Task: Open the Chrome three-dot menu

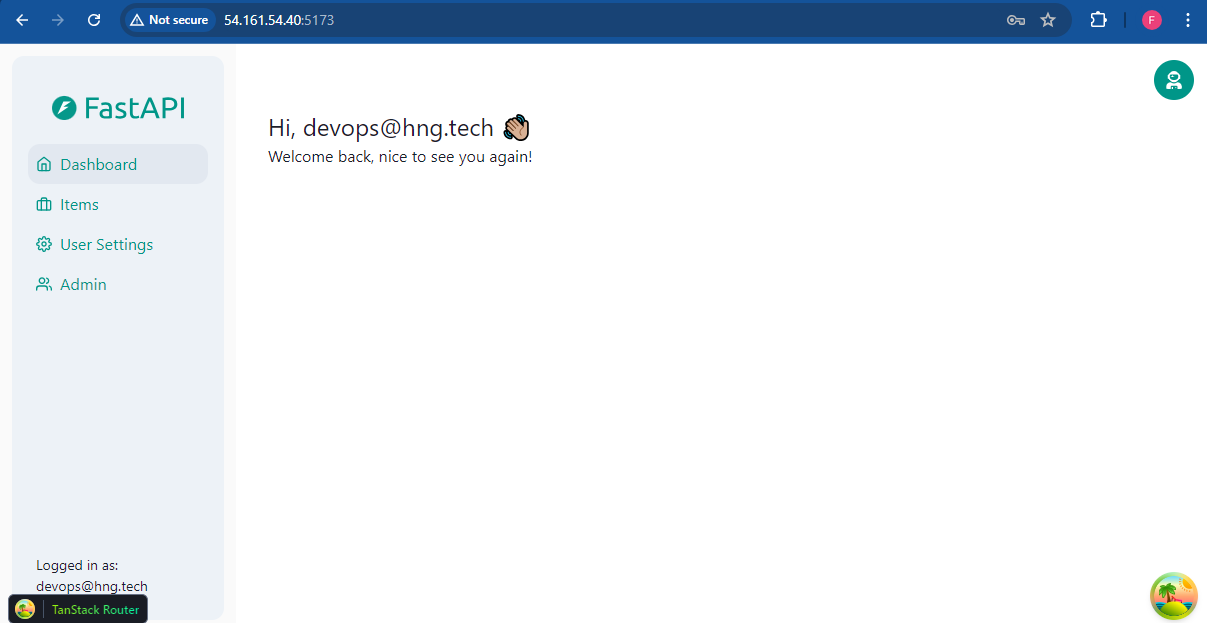Action: click(1187, 19)
